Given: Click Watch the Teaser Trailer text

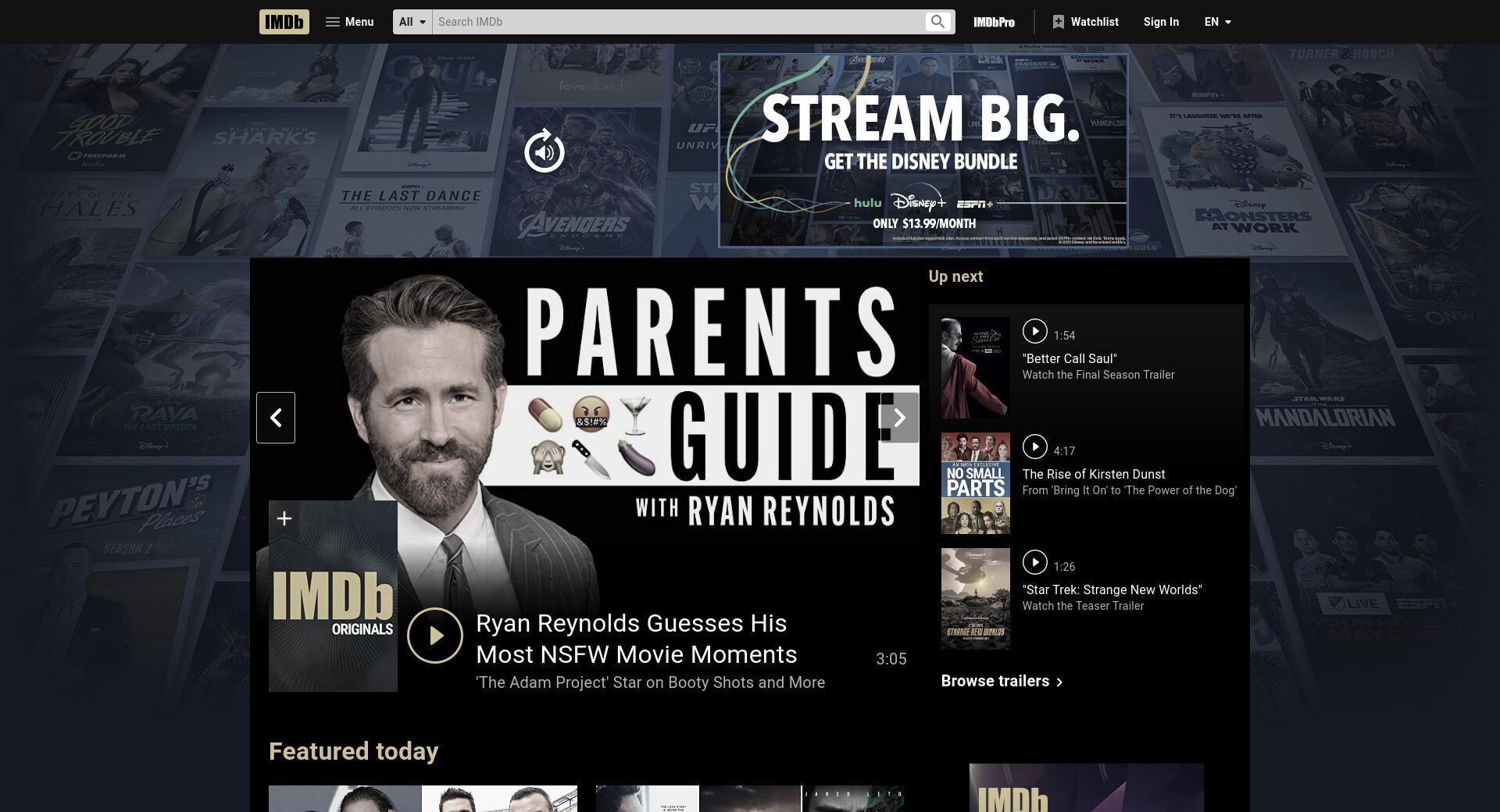Looking at the screenshot, I should click(1083, 606).
